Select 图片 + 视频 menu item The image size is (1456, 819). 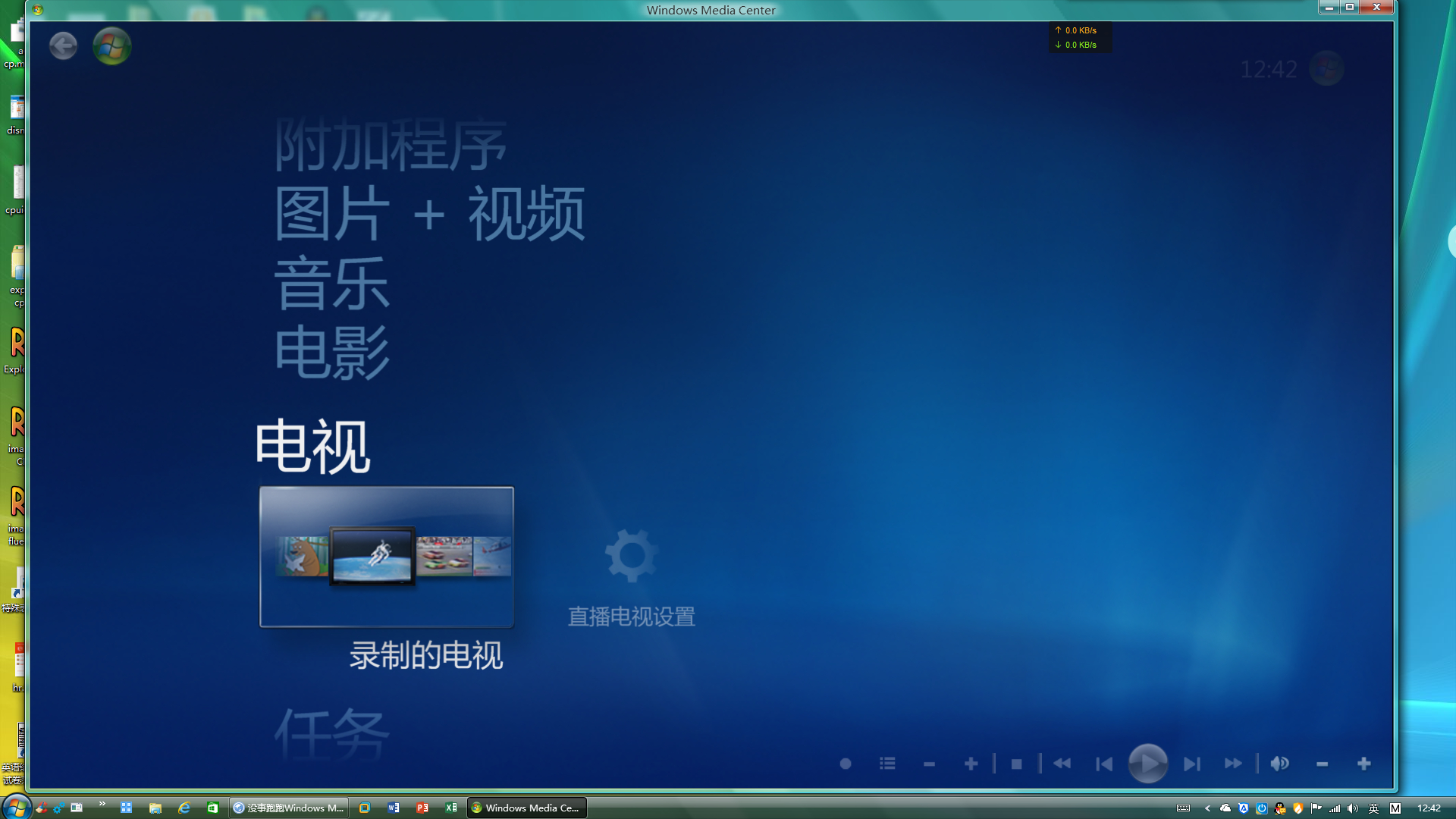(x=429, y=214)
